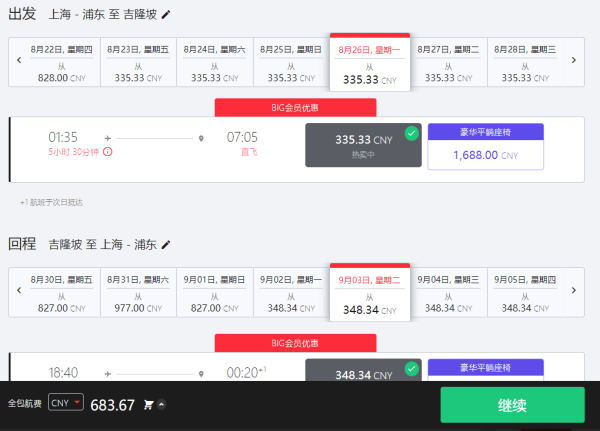
Task: Edit the departure route Shanghai to Kuala Lumpur pencil icon
Action: [x=166, y=15]
